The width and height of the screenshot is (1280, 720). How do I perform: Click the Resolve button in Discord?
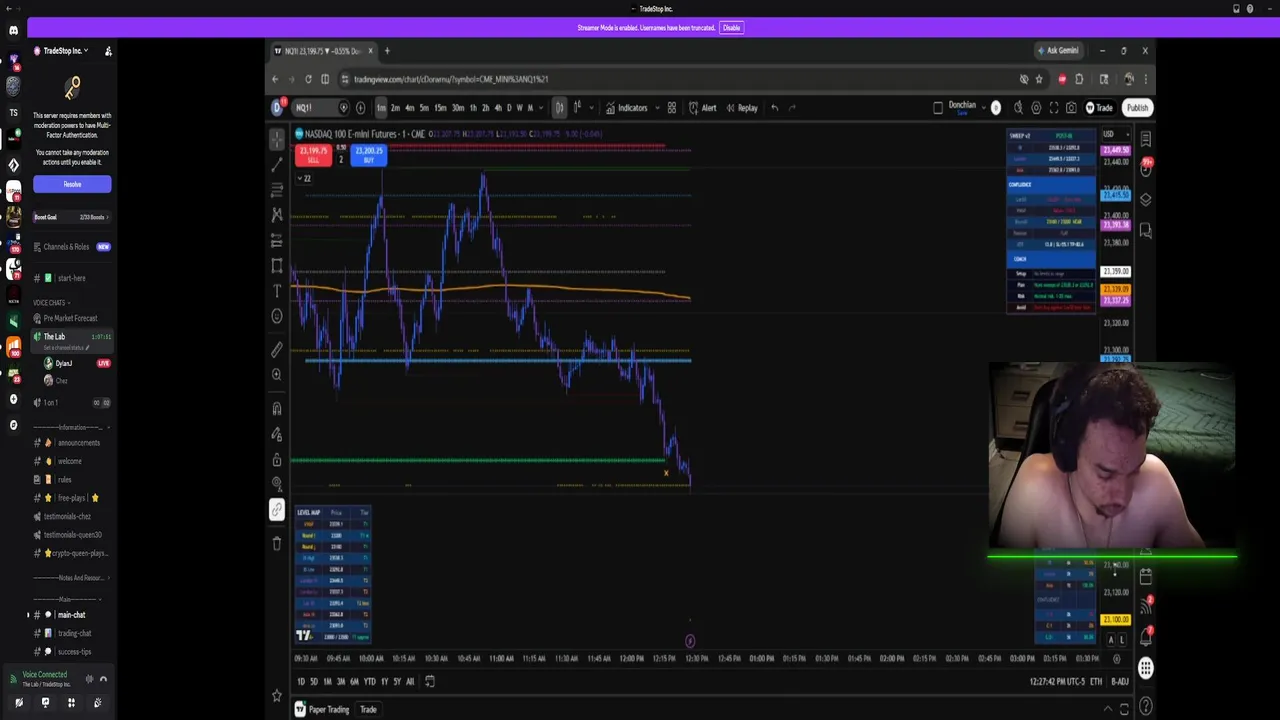pyautogui.click(x=72, y=184)
